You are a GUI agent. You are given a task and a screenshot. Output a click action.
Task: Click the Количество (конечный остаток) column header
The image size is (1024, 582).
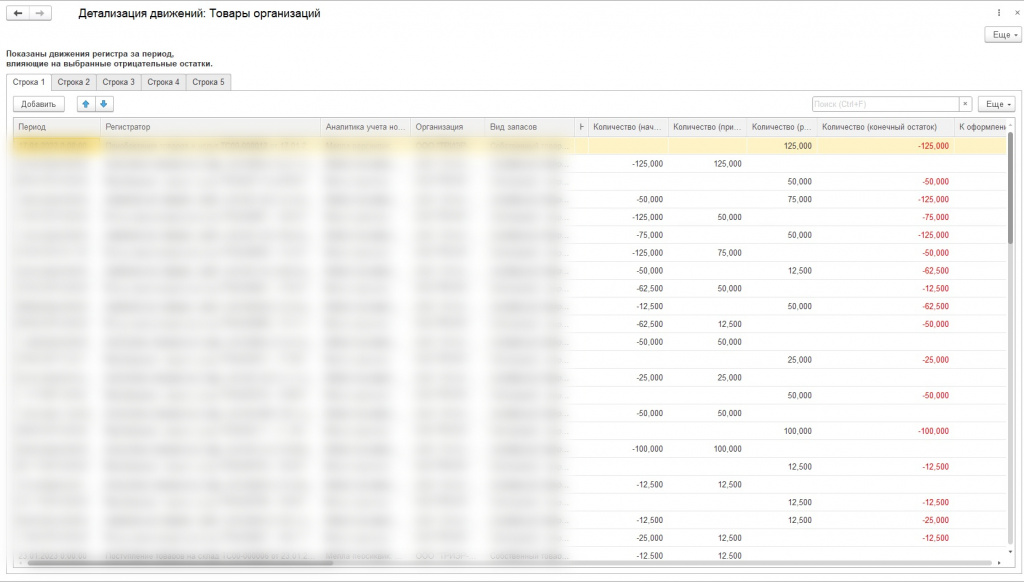885,127
